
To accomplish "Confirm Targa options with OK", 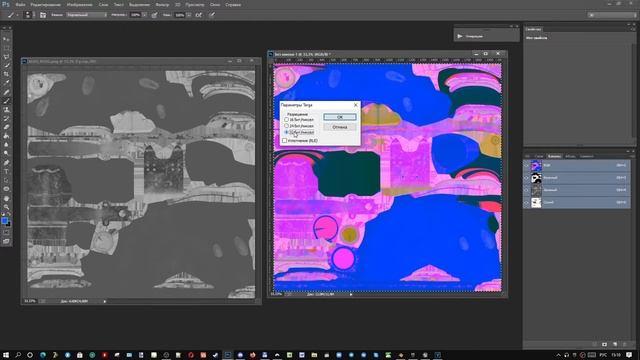I will point(340,117).
